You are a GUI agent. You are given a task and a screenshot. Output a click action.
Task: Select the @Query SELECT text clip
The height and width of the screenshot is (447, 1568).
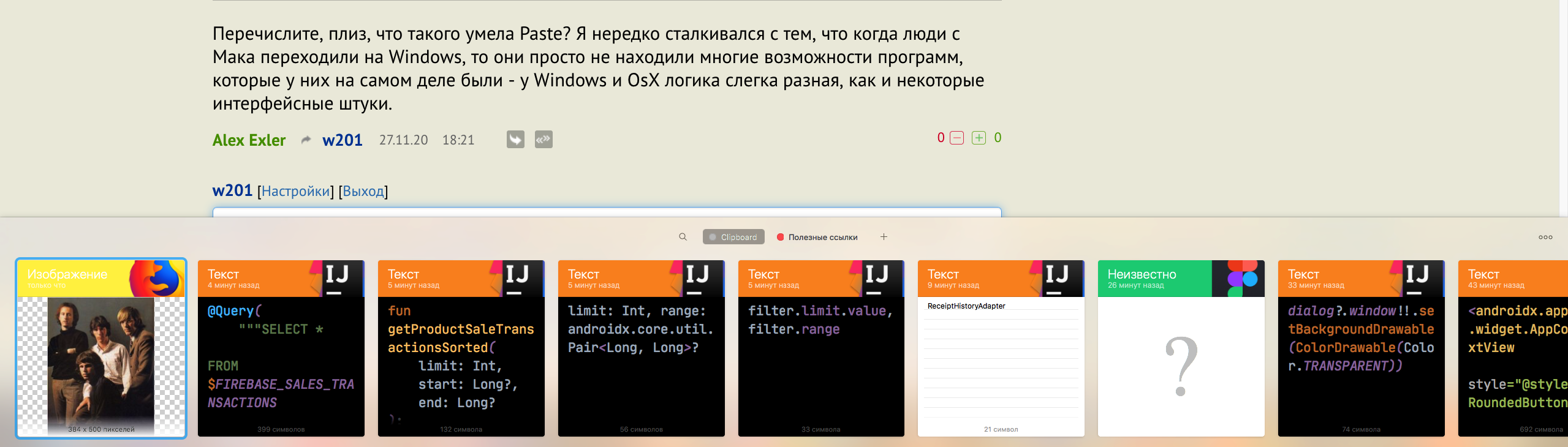pos(281,348)
